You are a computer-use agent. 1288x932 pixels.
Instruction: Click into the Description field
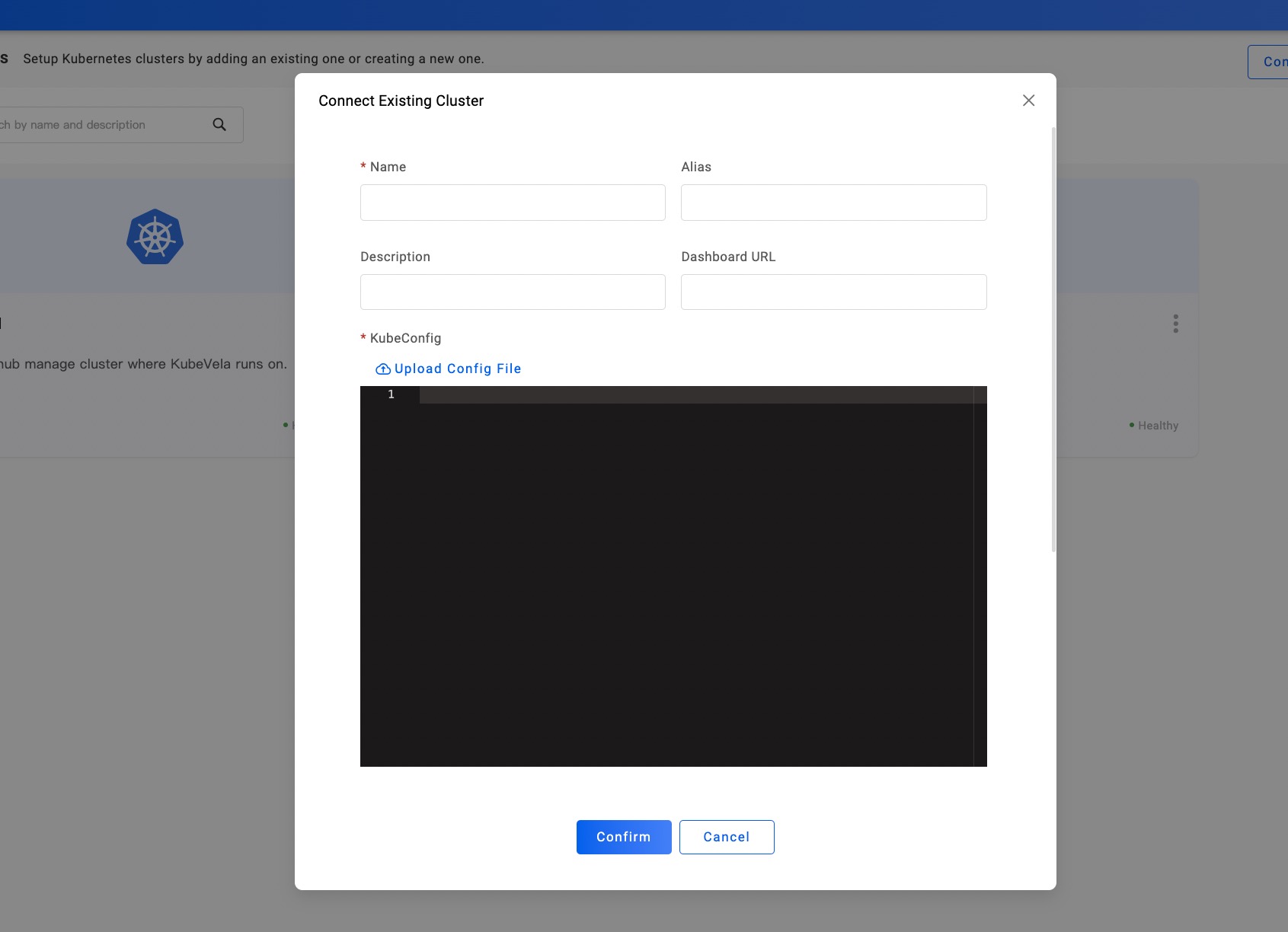point(513,292)
